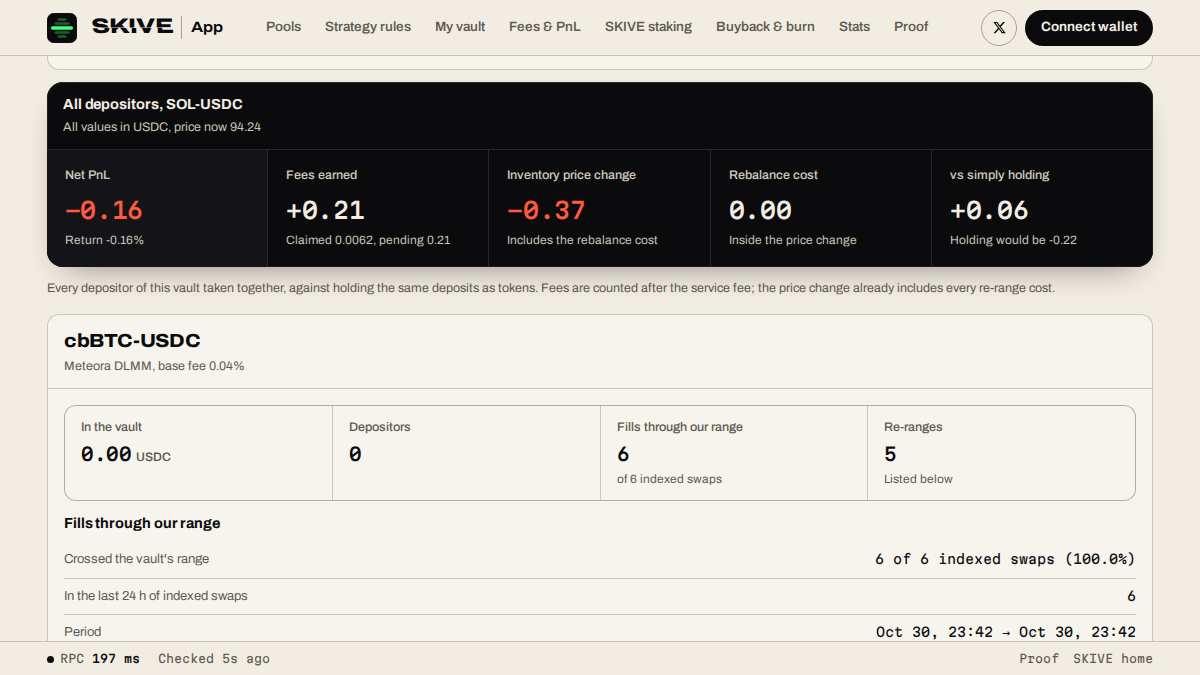The height and width of the screenshot is (675, 1200).
Task: Select the Depositors 0 value
Action: [355, 454]
